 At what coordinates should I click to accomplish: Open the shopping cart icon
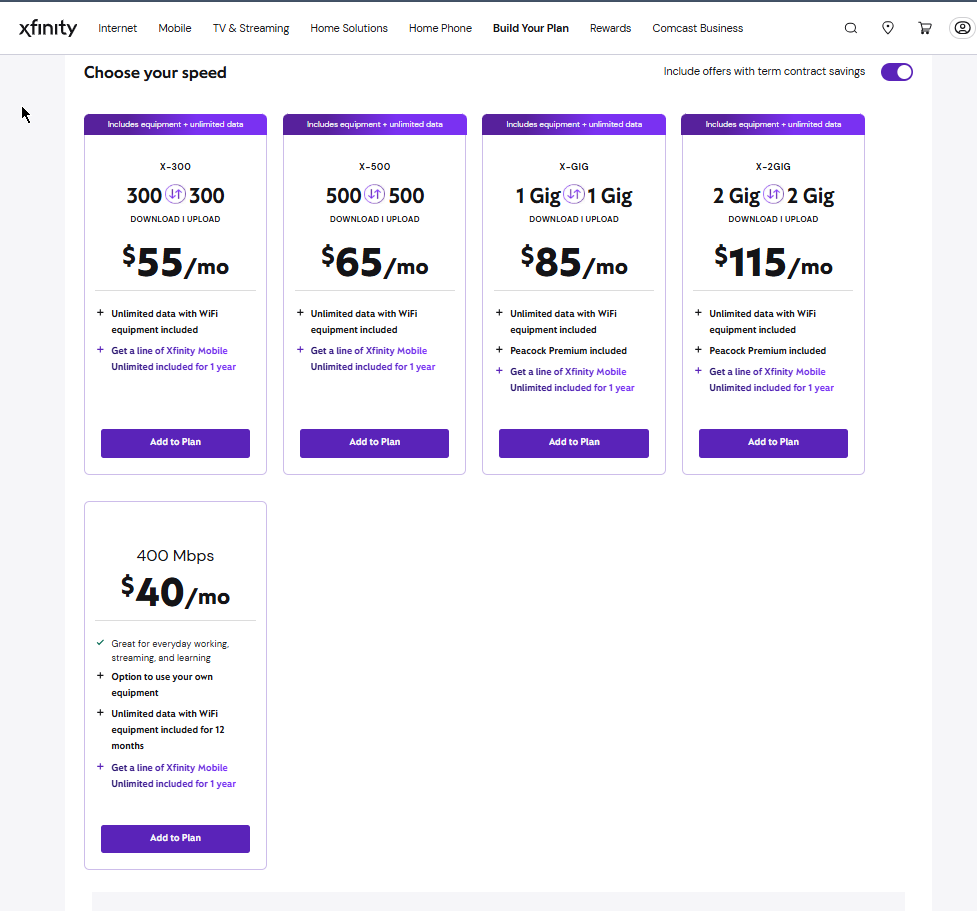(x=925, y=28)
